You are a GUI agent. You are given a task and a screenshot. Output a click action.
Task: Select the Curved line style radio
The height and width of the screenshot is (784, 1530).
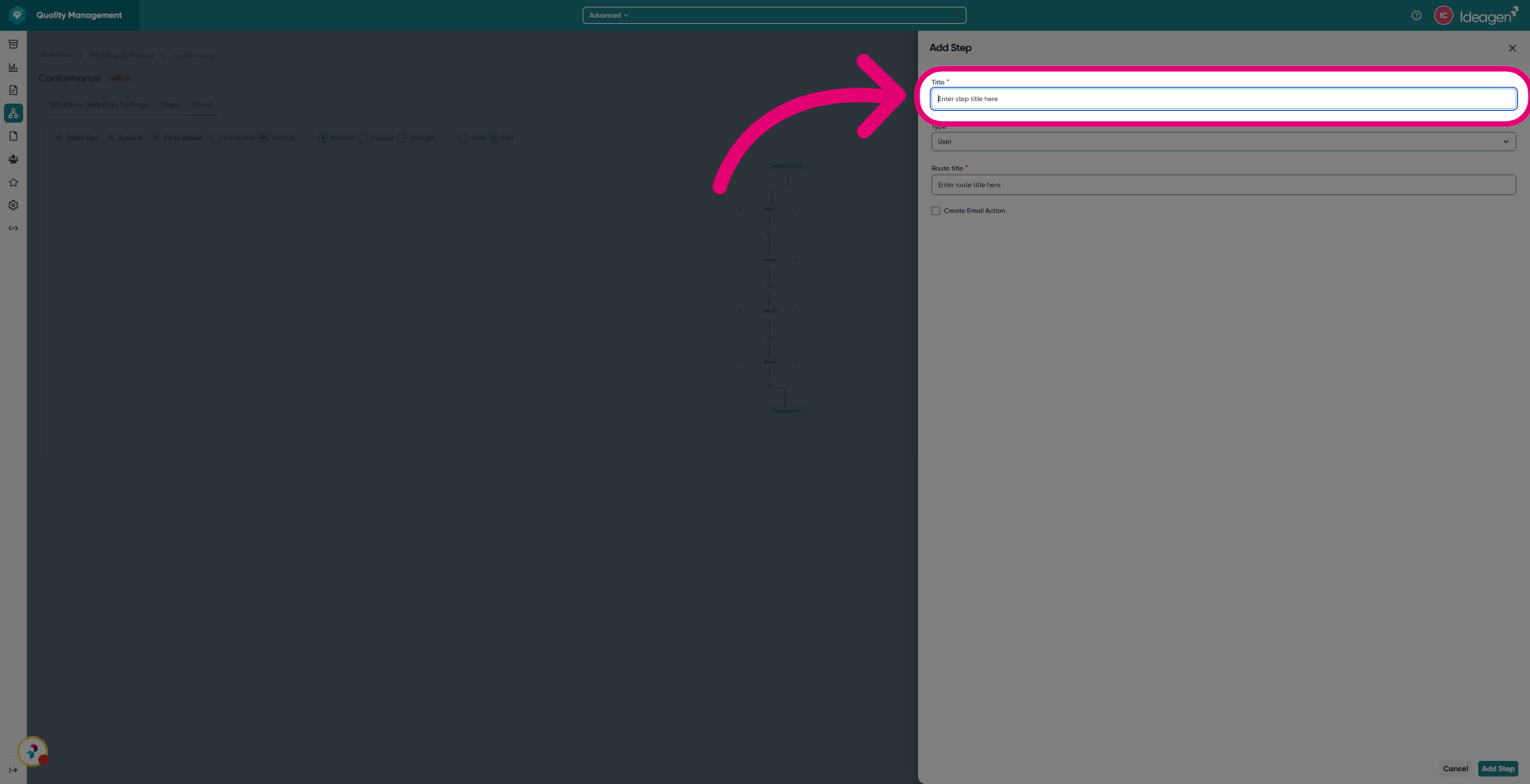click(363, 138)
